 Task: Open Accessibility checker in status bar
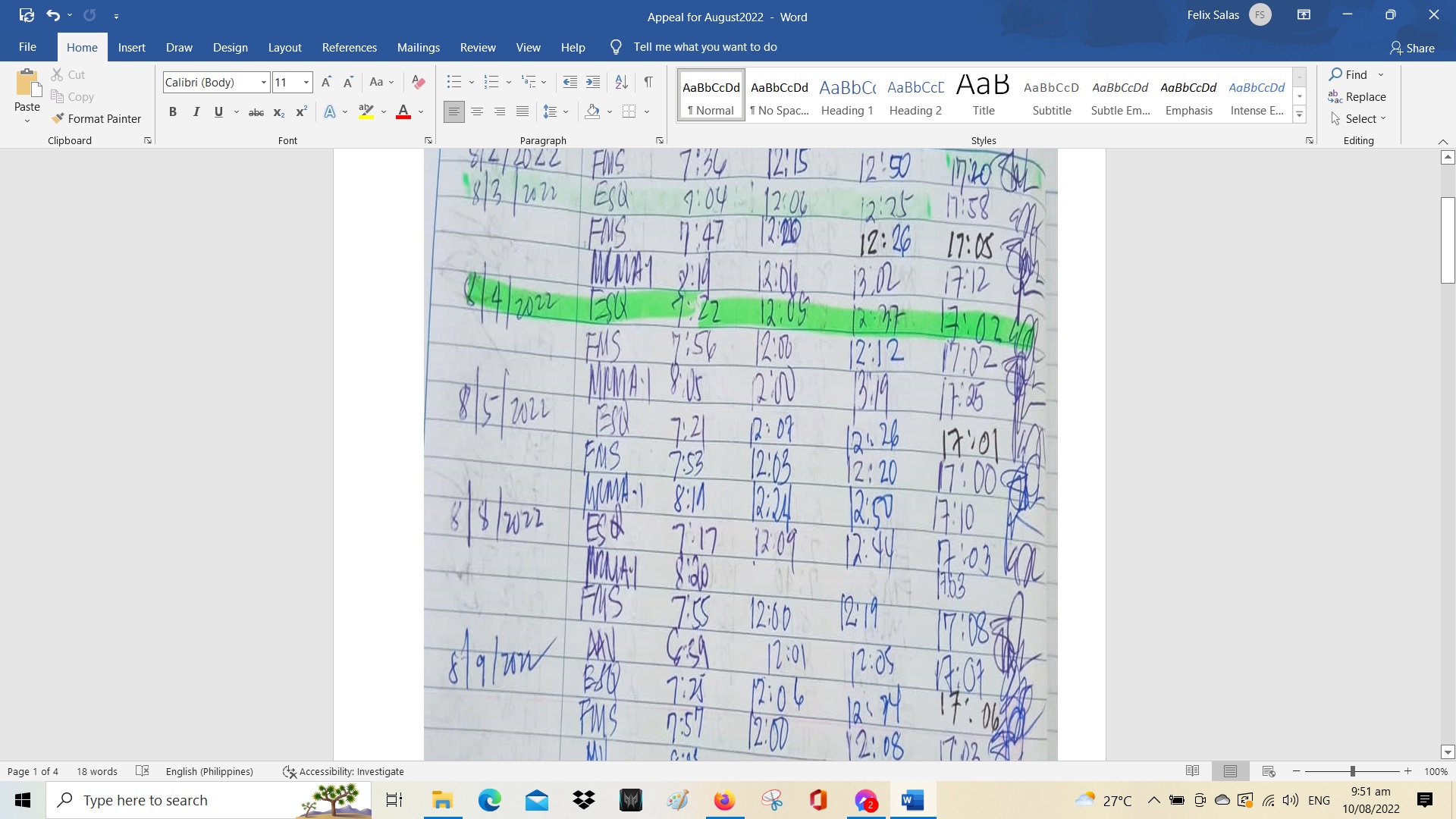[x=343, y=771]
